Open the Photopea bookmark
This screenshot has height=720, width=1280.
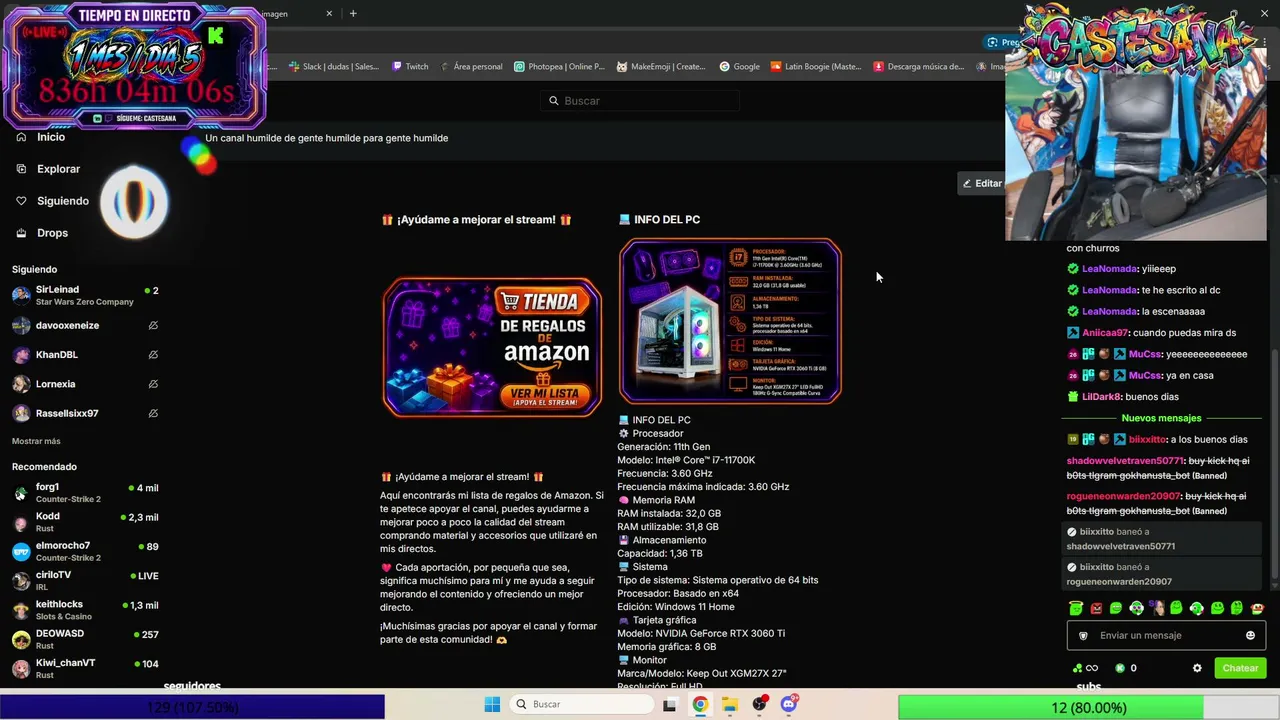pos(559,67)
